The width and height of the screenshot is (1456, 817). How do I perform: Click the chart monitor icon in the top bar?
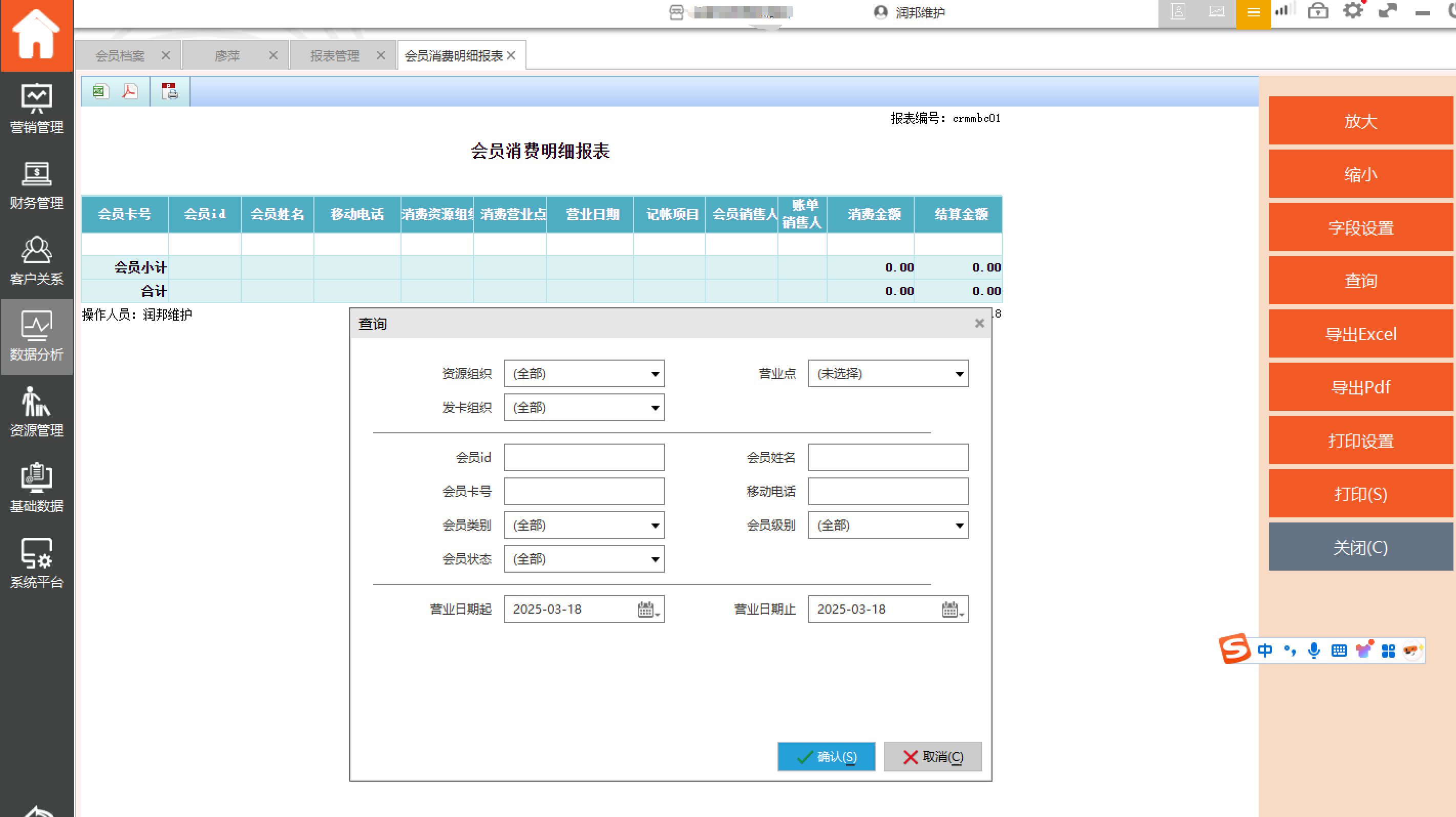point(1216,12)
